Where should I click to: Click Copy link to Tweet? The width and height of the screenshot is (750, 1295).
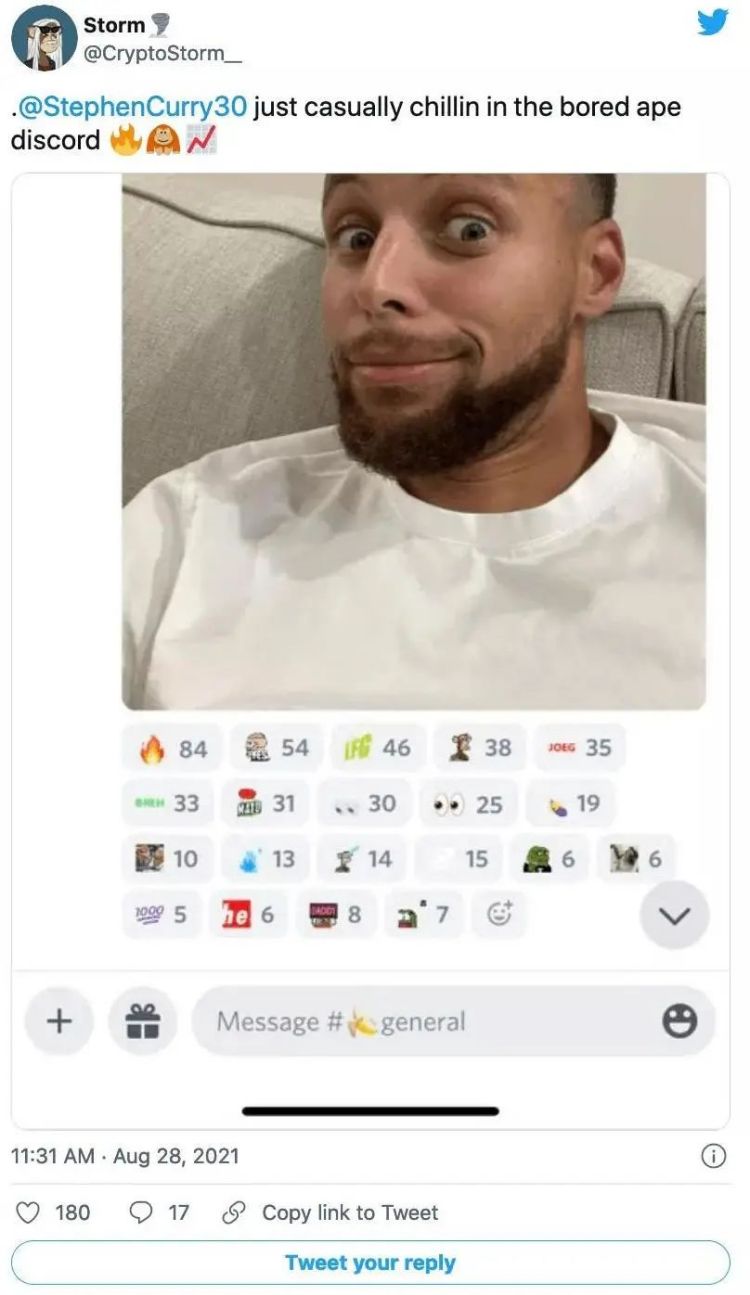[349, 1213]
